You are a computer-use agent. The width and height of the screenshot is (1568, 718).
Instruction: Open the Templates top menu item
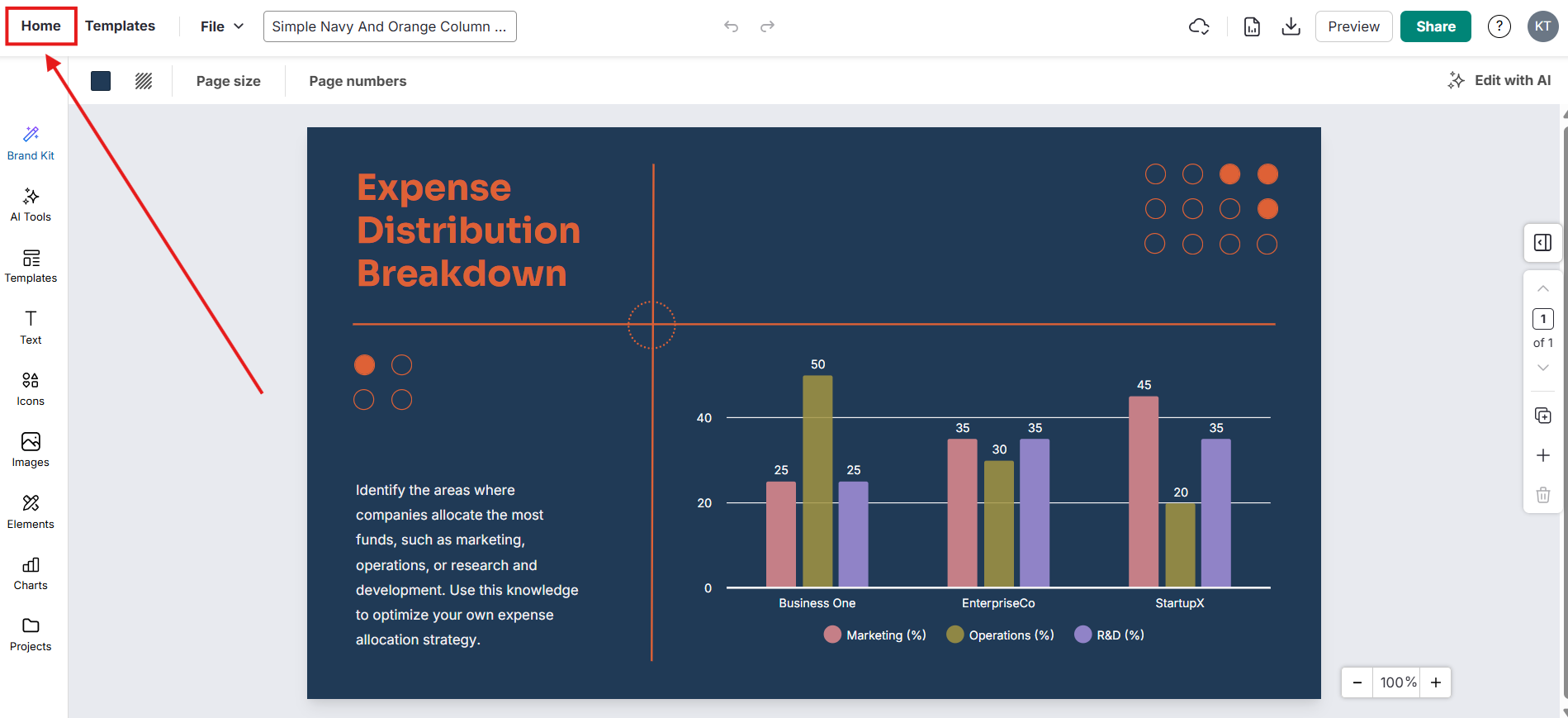click(120, 26)
